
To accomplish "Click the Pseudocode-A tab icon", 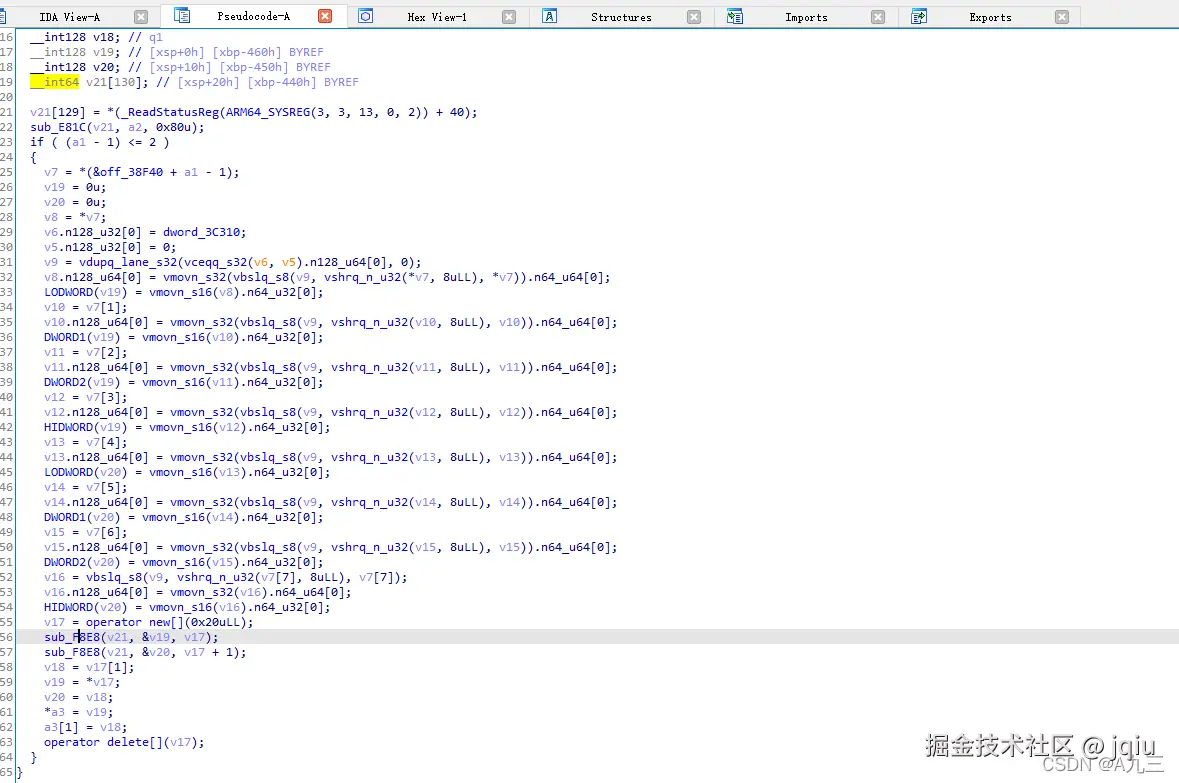I will pyautogui.click(x=181, y=15).
